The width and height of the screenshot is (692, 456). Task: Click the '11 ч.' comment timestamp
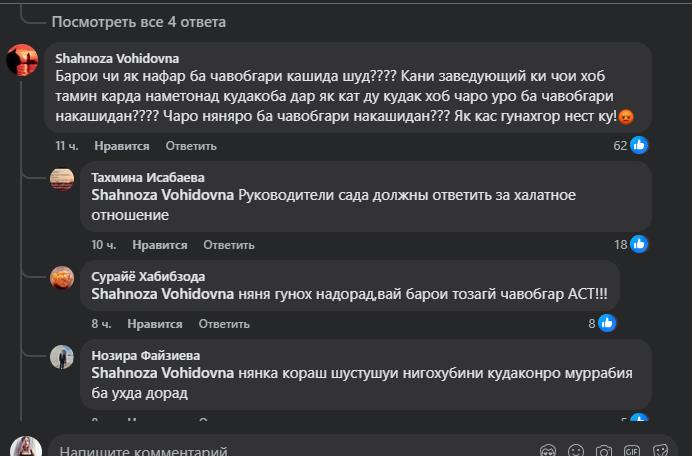pos(68,145)
